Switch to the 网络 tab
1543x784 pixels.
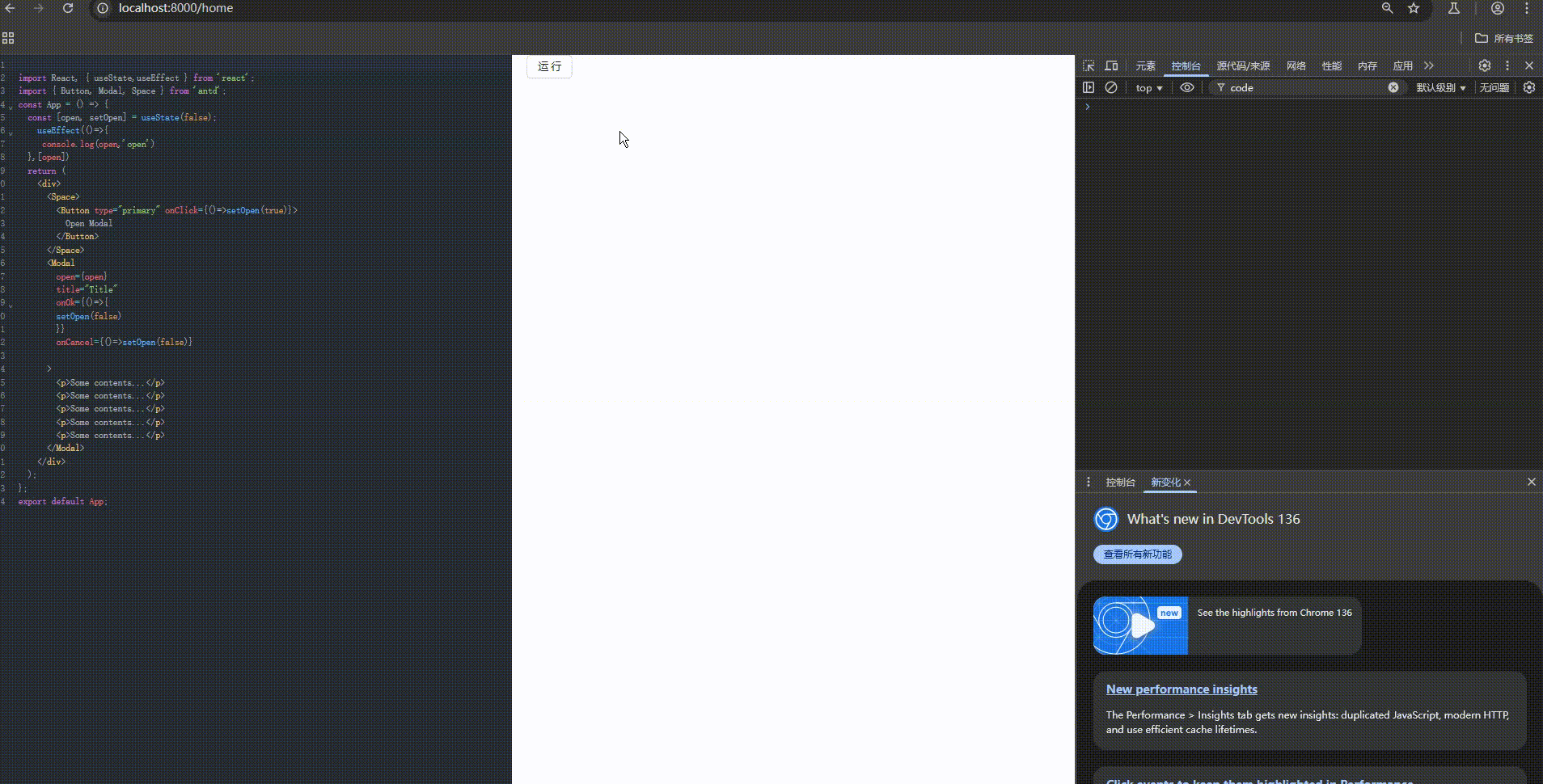point(1296,66)
